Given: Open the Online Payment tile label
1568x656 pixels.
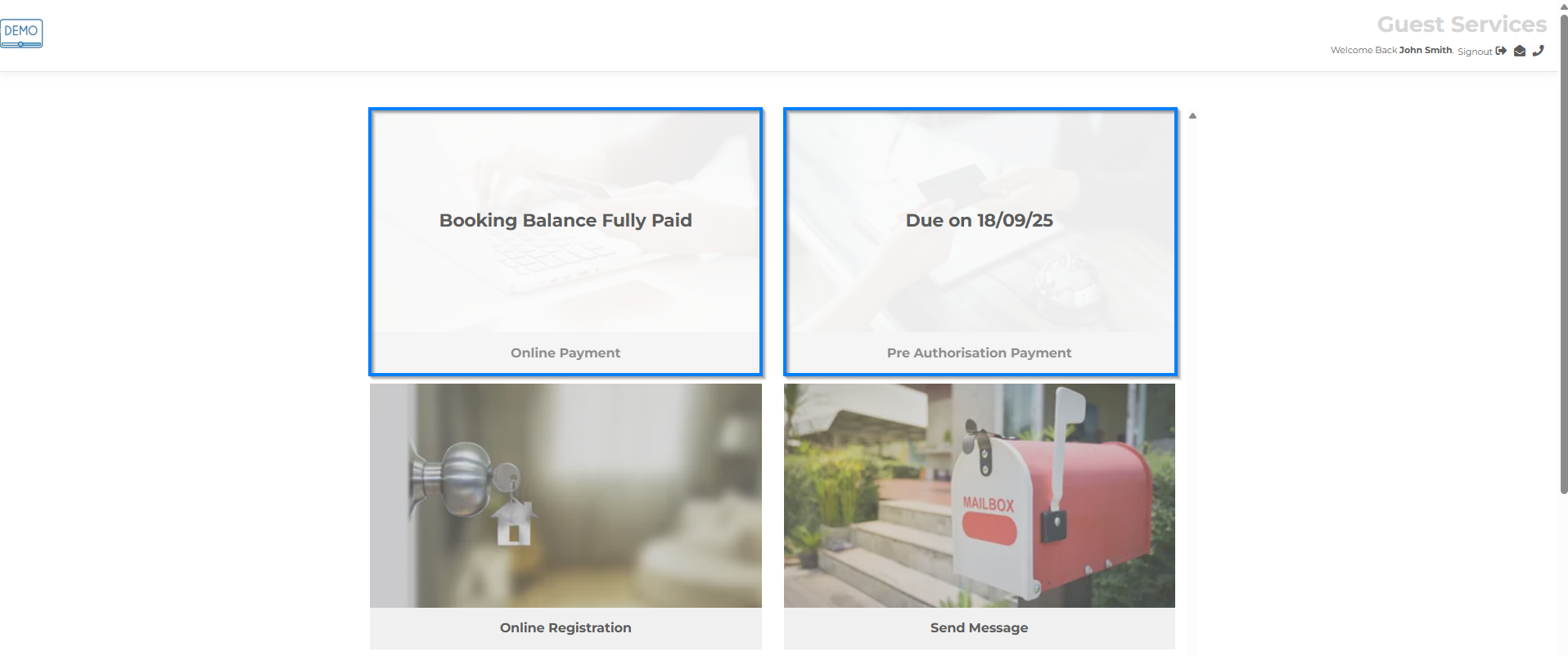Looking at the screenshot, I should 565,353.
